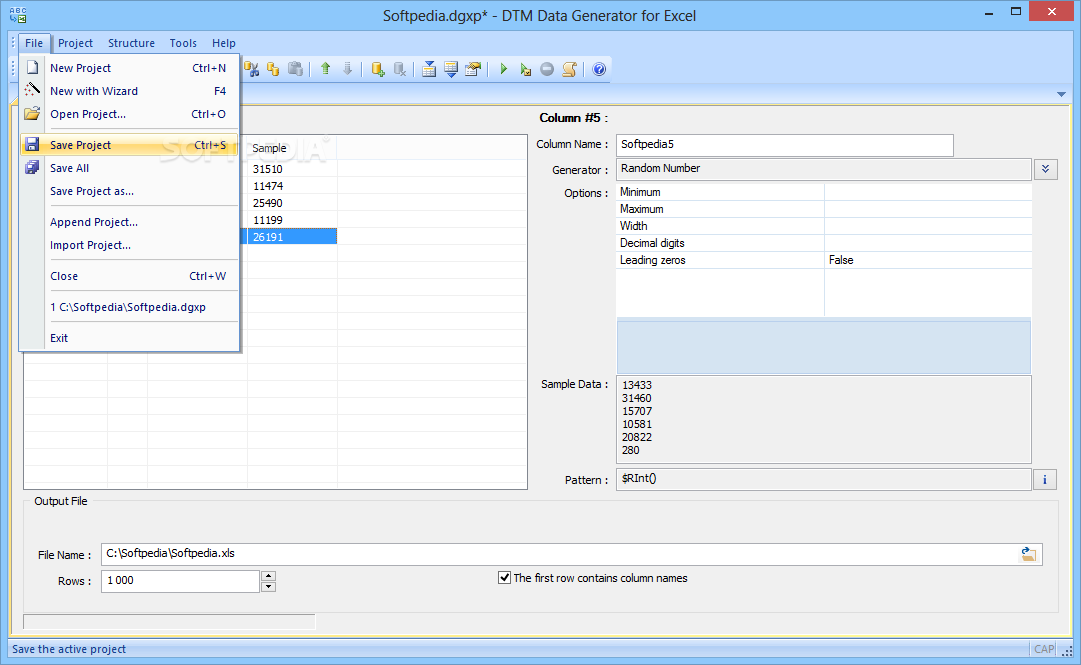Move column down with gray arrow icon
This screenshot has height=665, width=1081.
click(347, 69)
